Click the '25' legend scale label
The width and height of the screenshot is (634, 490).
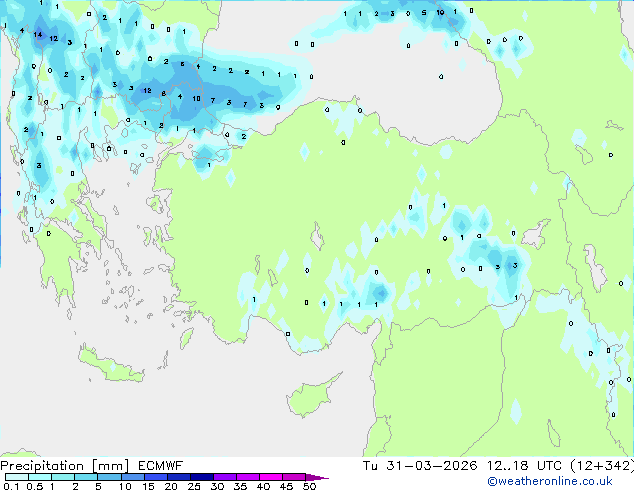[x=194, y=486]
